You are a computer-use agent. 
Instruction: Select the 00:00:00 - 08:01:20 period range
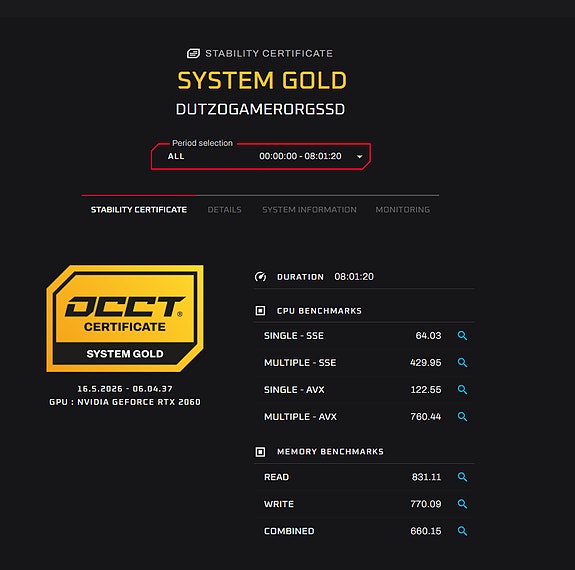(x=300, y=156)
